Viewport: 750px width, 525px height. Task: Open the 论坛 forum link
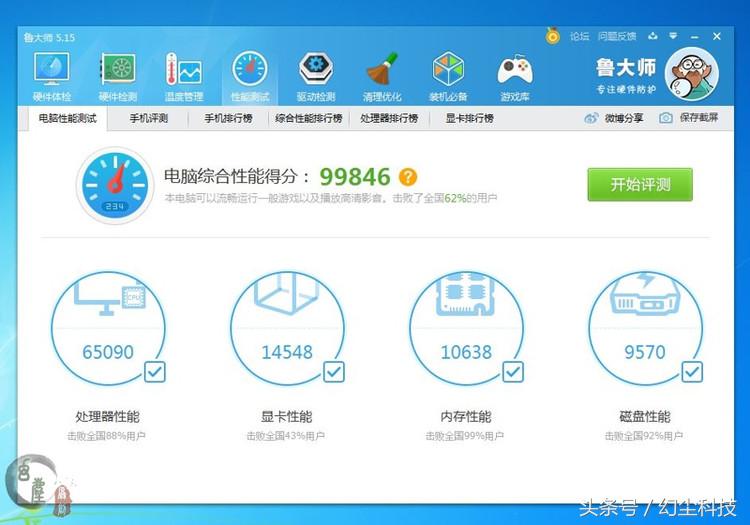(x=579, y=36)
